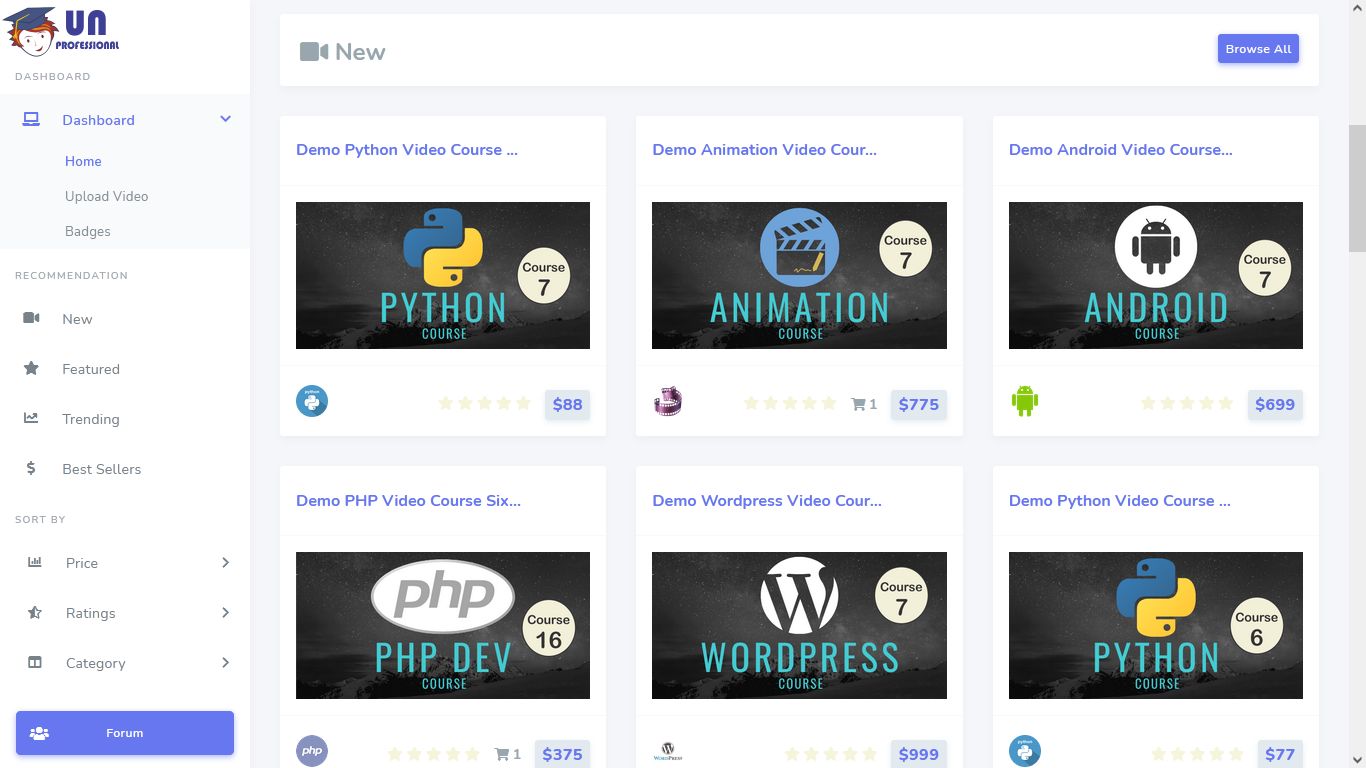Rate the Animation course stars

[x=790, y=403]
